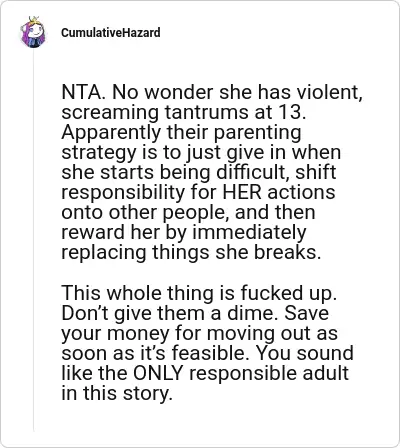This screenshot has height=448, width=400.
Task: Click the number "13" in the first paragraph
Action: (x=290, y=112)
